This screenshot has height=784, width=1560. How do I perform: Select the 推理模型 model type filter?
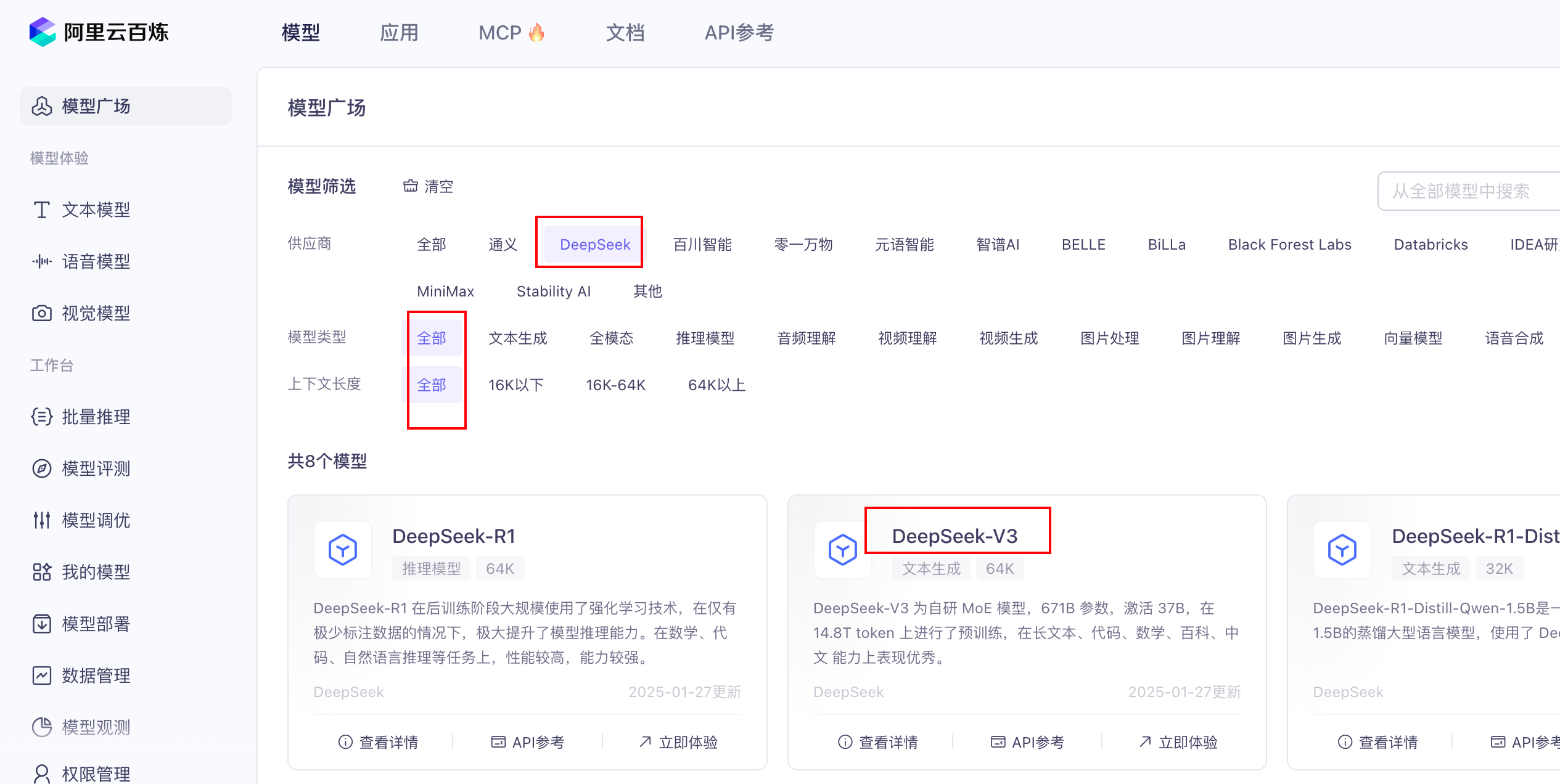705,338
